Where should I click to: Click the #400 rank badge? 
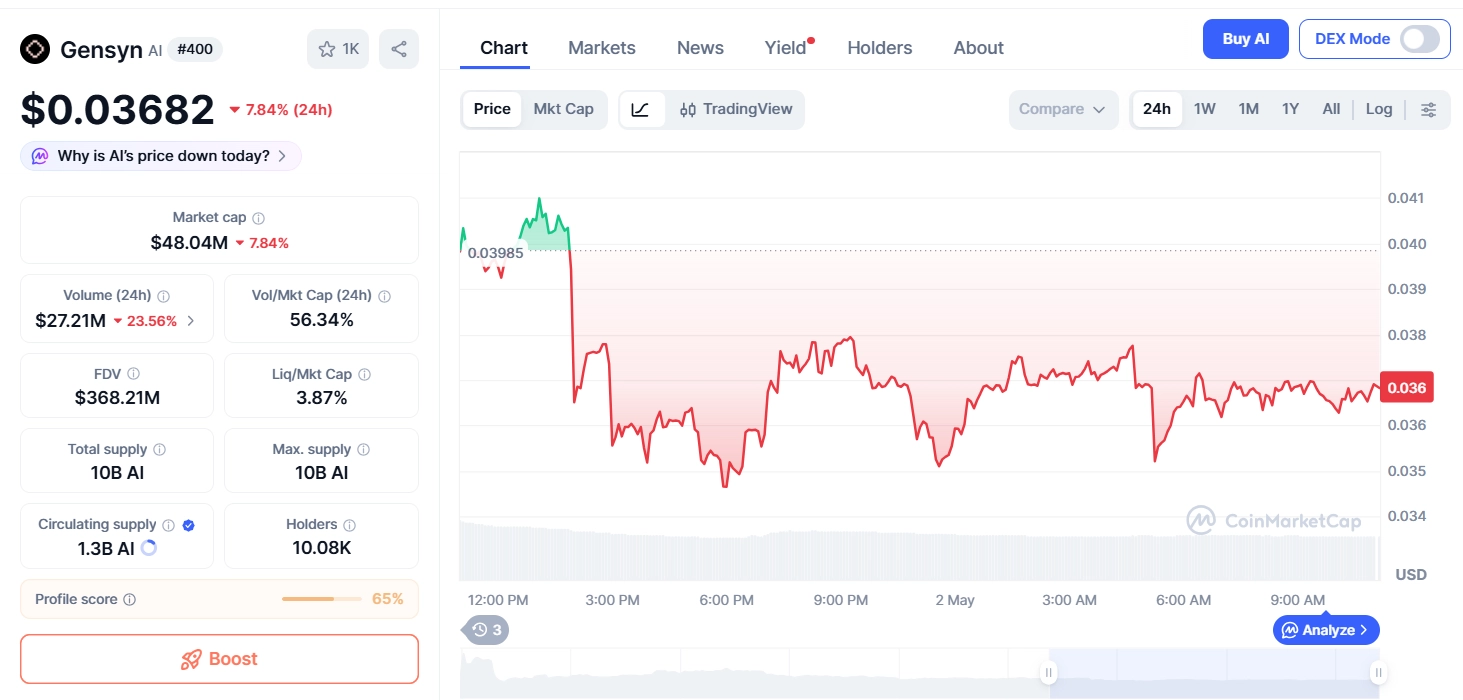pos(195,49)
